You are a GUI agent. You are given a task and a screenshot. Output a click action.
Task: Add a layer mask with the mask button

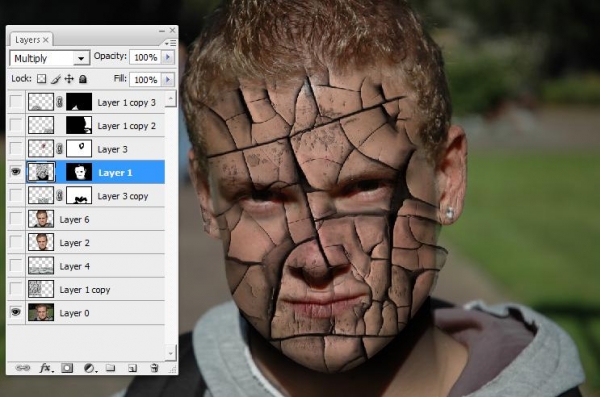coord(67,368)
